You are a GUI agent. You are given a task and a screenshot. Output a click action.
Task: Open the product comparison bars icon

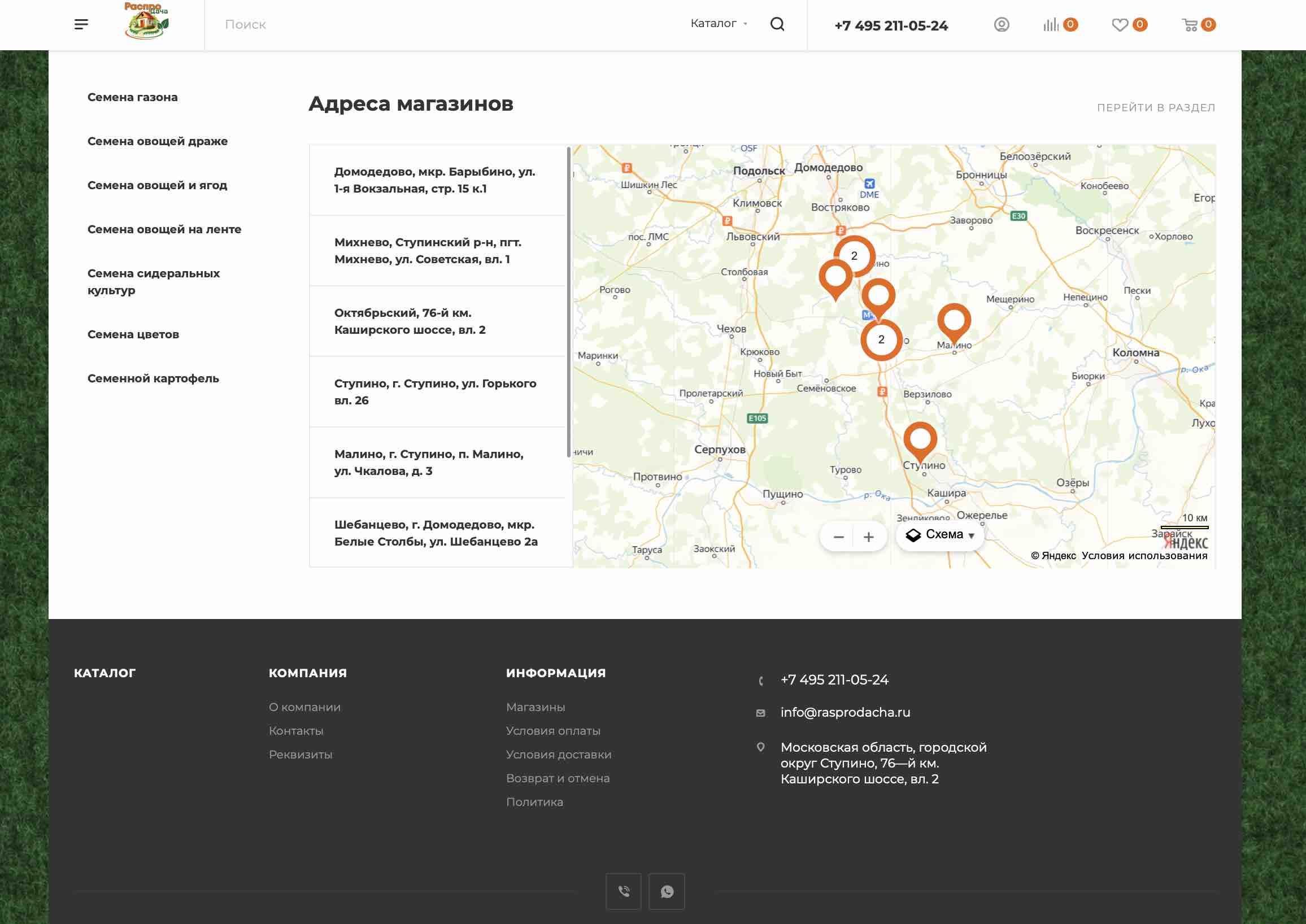coord(1051,24)
